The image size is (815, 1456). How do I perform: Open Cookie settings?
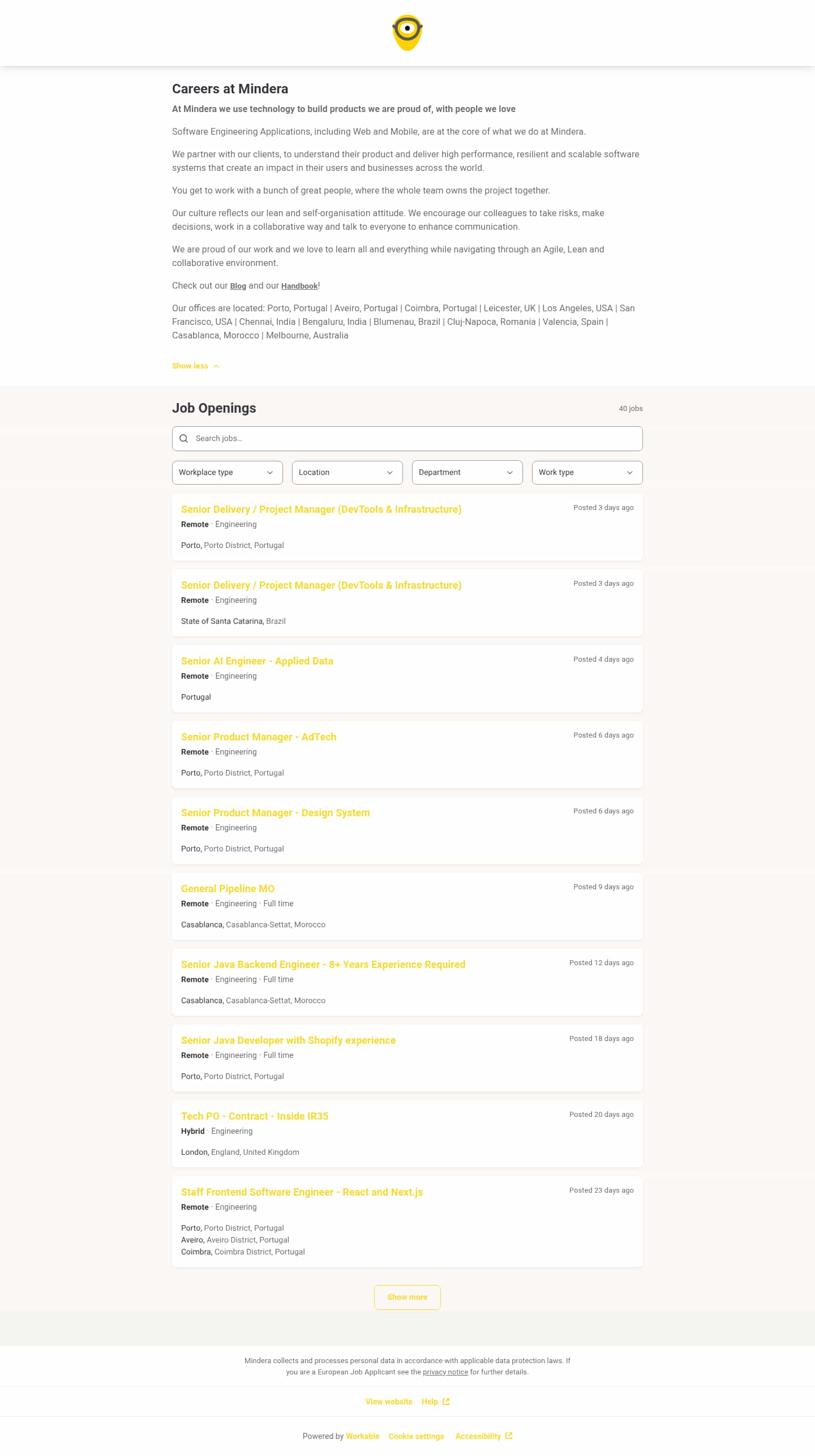pos(416,1436)
